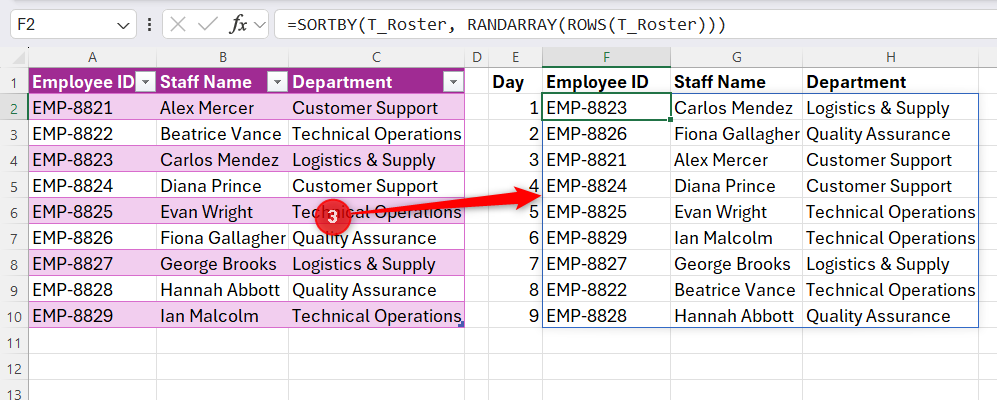Select Department header in column H
The image size is (997, 400).
click(x=891, y=82)
